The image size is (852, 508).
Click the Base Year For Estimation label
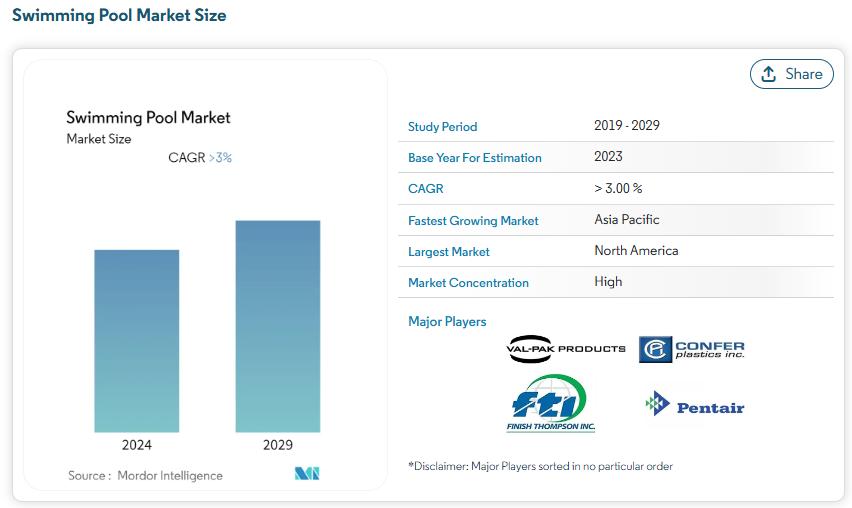(x=474, y=158)
